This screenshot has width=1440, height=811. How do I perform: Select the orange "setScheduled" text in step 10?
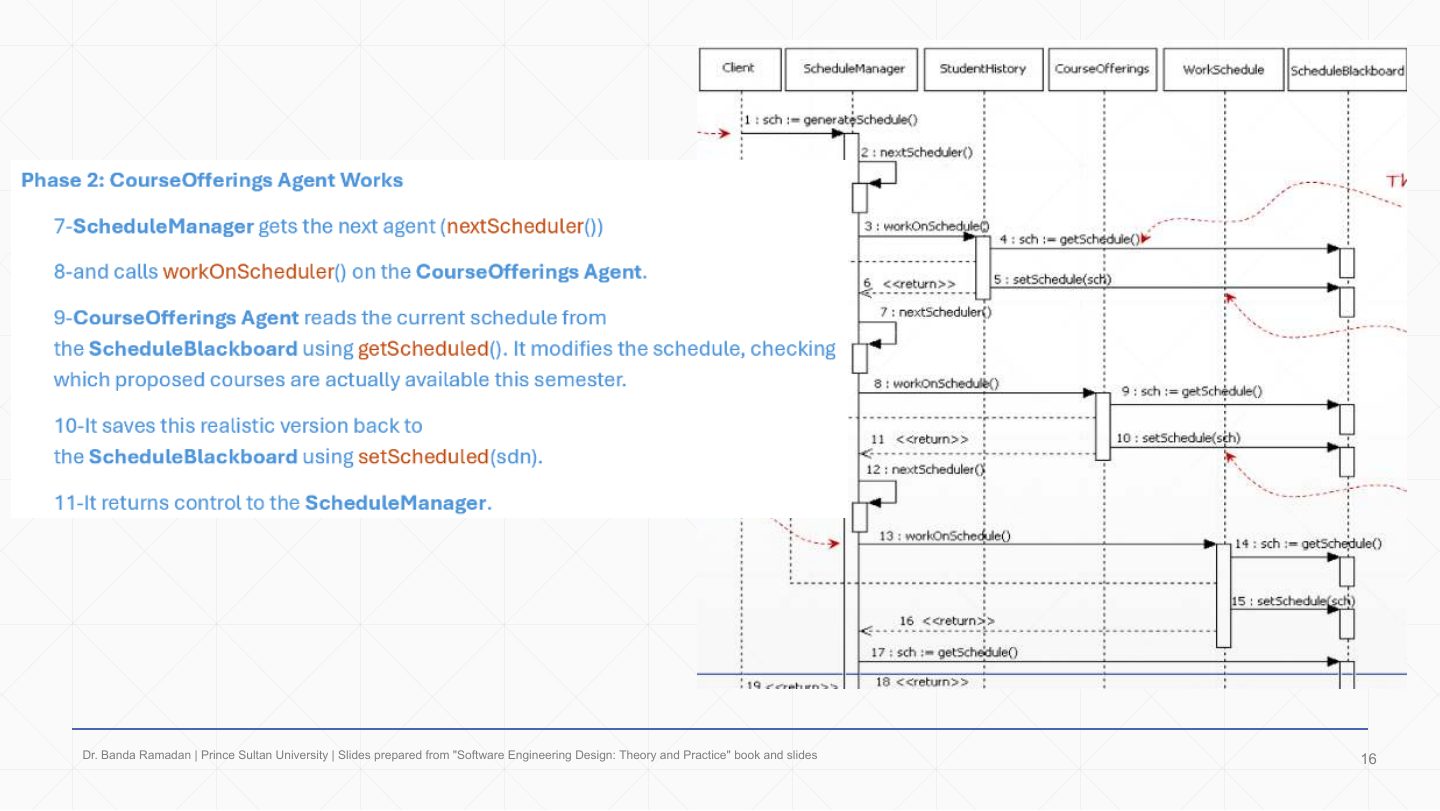[x=424, y=457]
